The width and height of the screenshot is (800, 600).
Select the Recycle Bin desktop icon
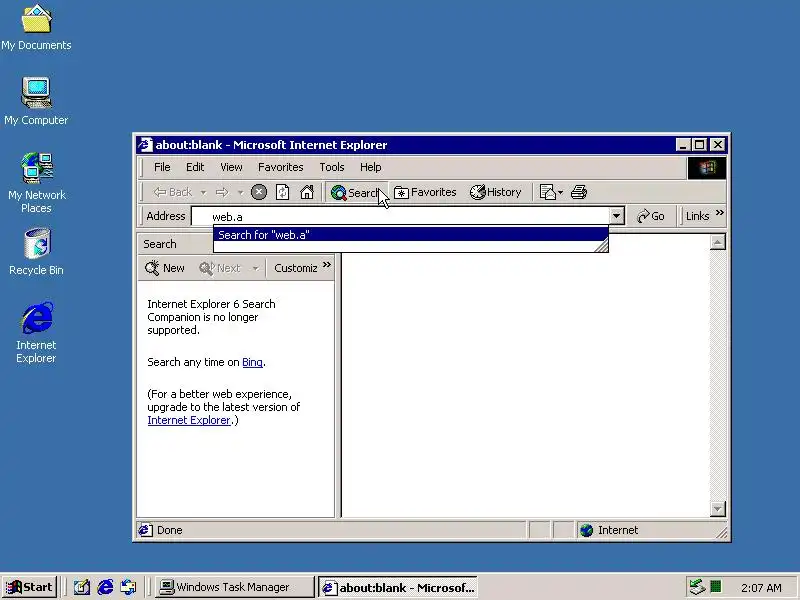click(x=36, y=252)
